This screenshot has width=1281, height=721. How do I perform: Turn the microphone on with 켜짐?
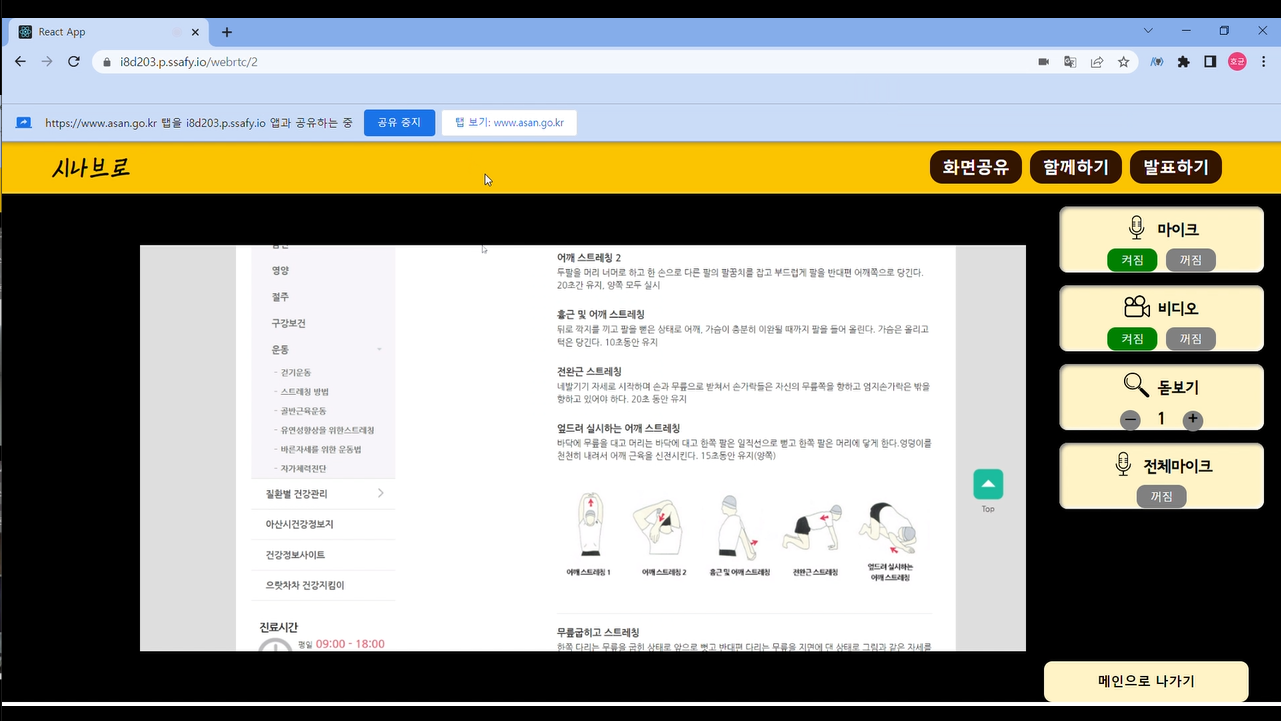pos(1131,259)
